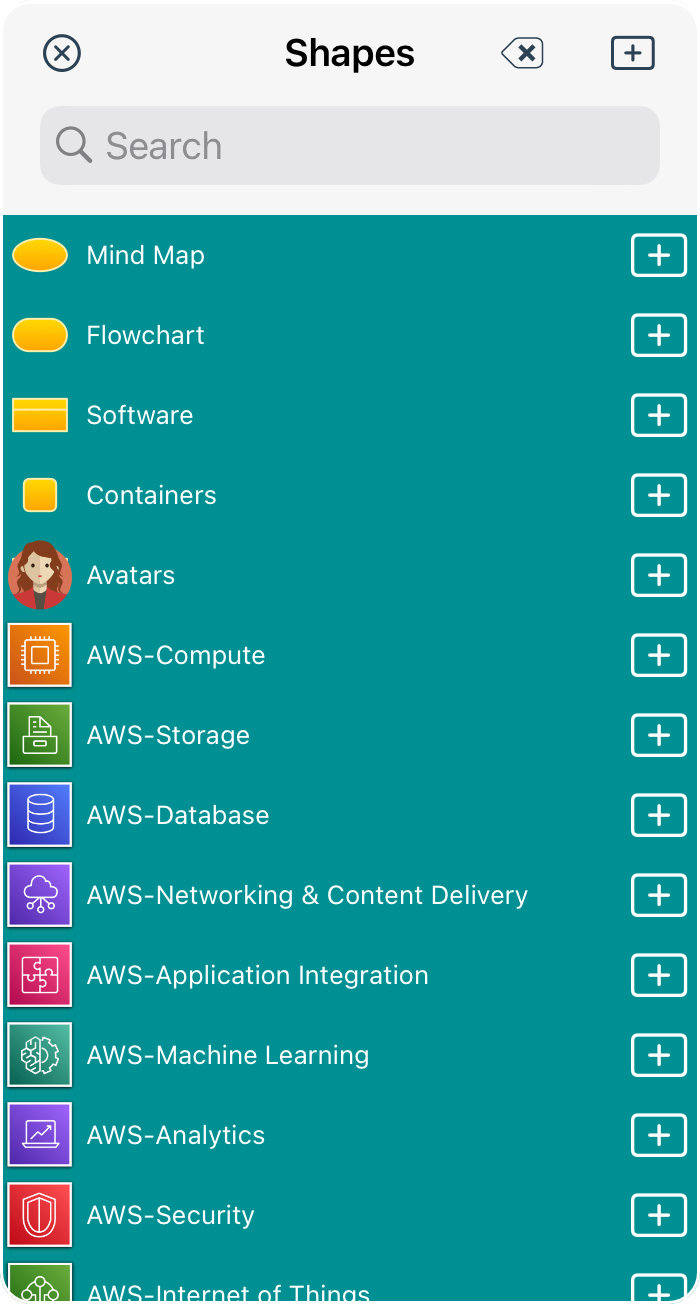Screen dimensions: 700x1304
Task: Click the add new library icon in header
Action: (632, 53)
